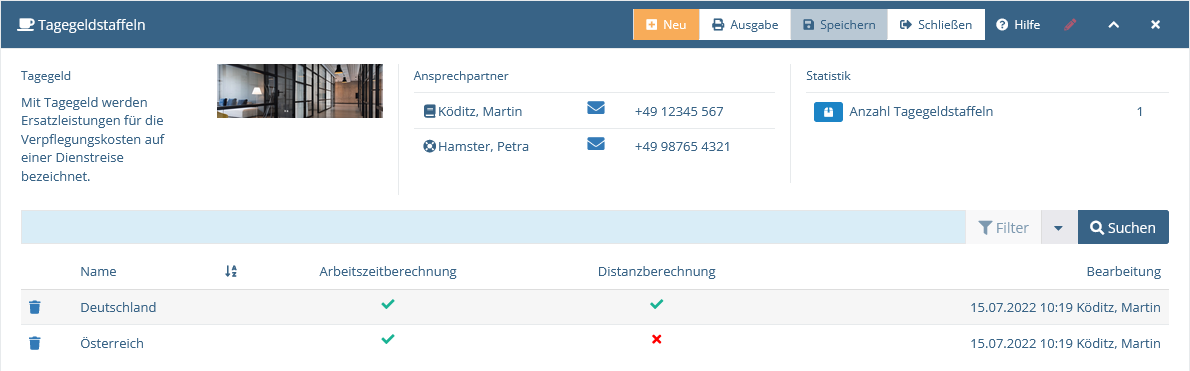This screenshot has height=371, width=1190.
Task: Create a new entry with Neu button
Action: click(x=666, y=24)
